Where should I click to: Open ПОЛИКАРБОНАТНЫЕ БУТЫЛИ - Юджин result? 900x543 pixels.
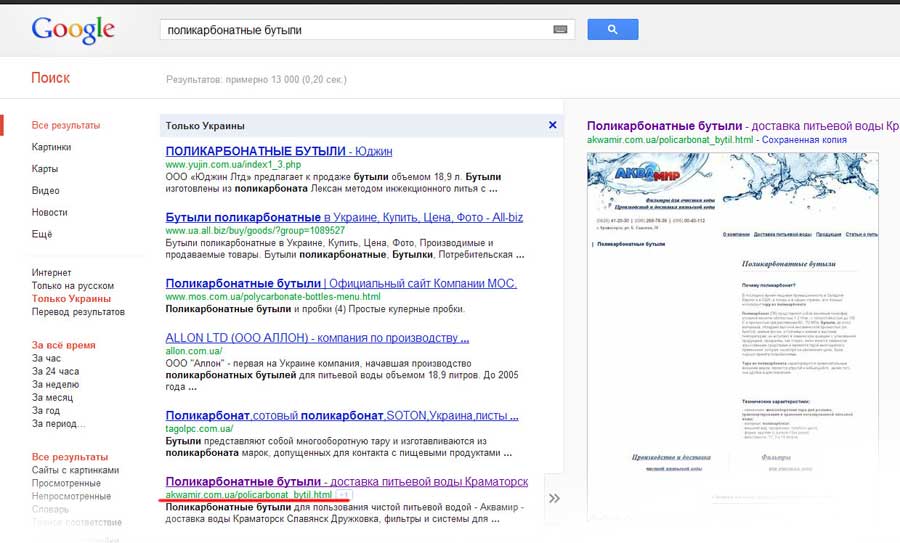click(279, 151)
